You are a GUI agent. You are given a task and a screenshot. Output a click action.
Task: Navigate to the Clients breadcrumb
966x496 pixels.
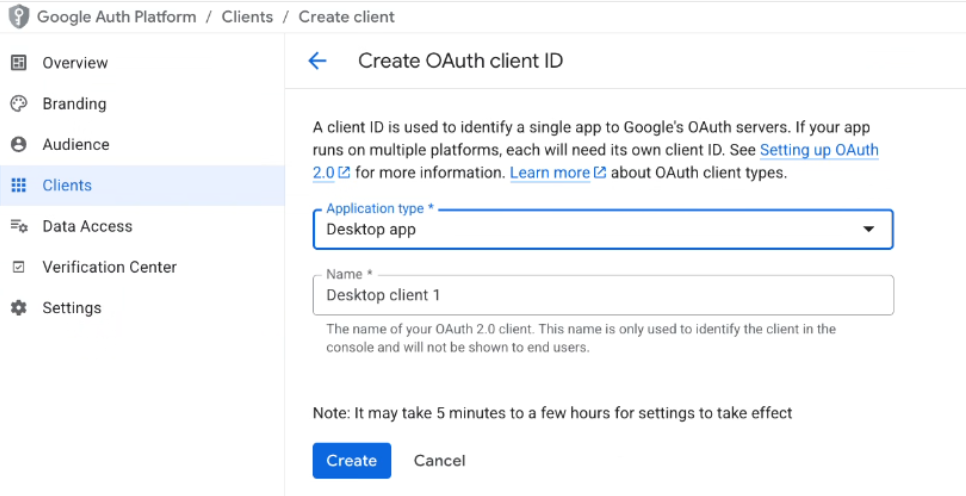246,17
